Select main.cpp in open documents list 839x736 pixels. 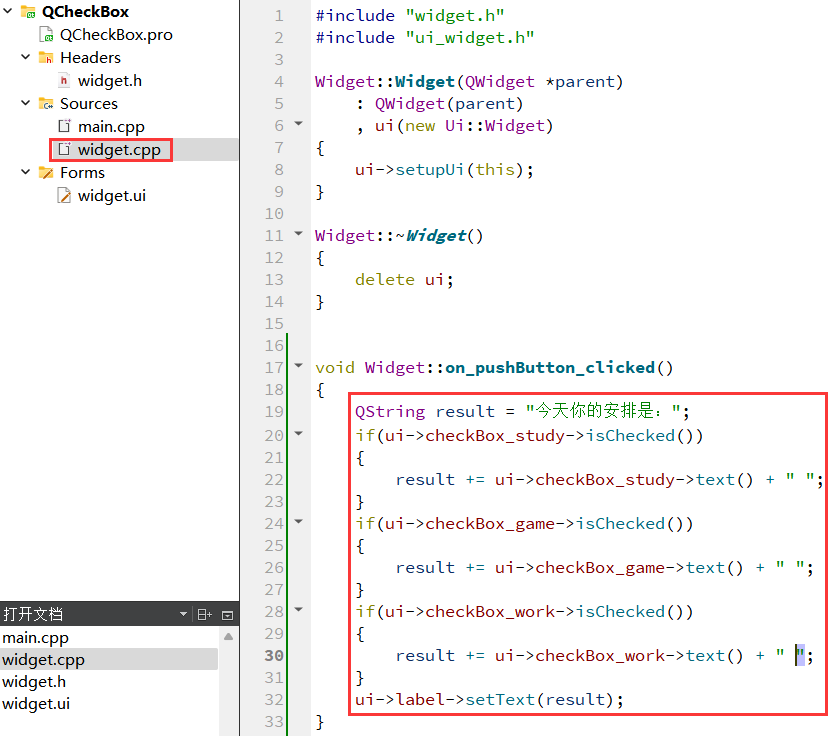pyautogui.click(x=109, y=638)
